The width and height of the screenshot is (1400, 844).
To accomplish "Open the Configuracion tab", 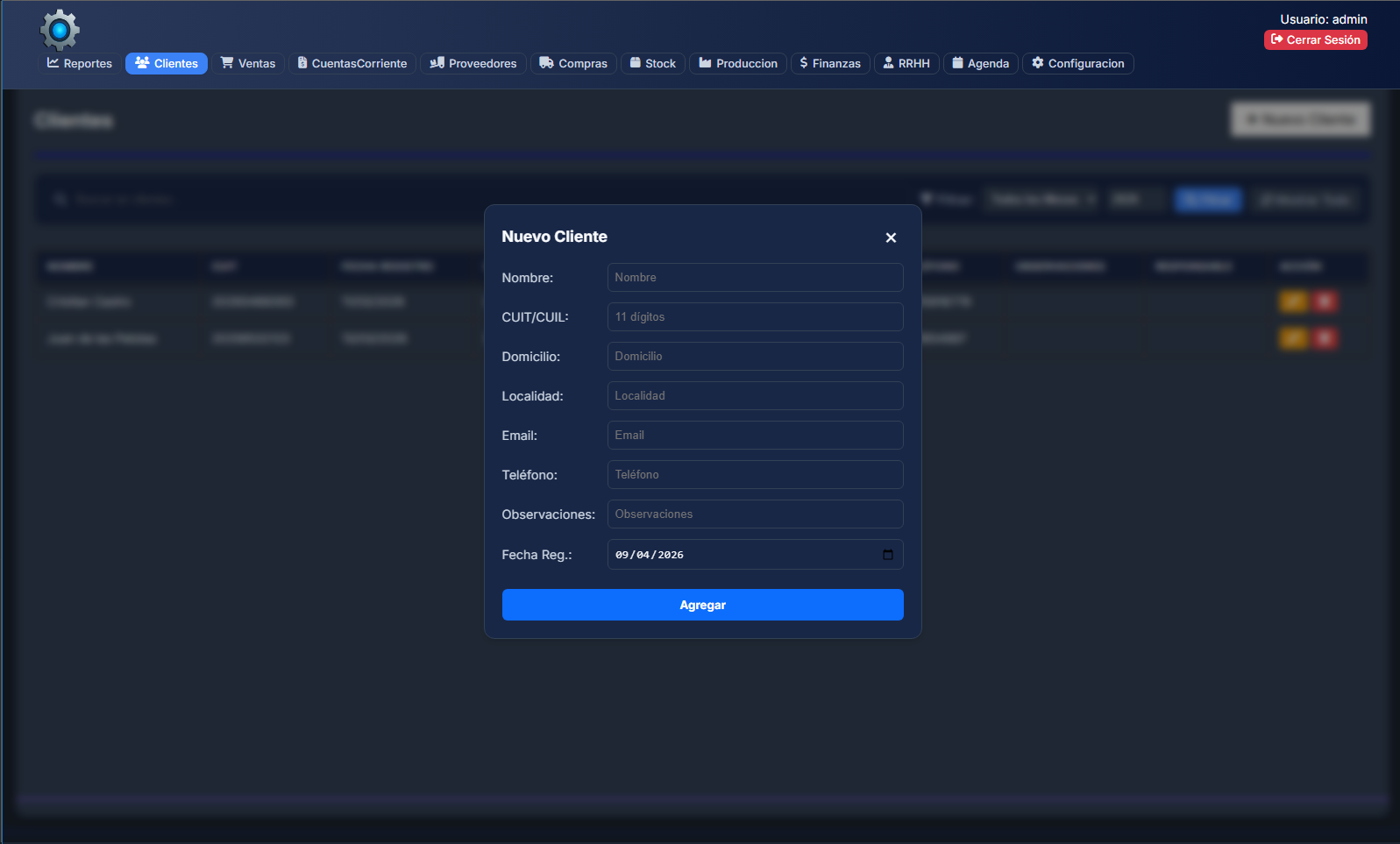I will (x=1078, y=63).
